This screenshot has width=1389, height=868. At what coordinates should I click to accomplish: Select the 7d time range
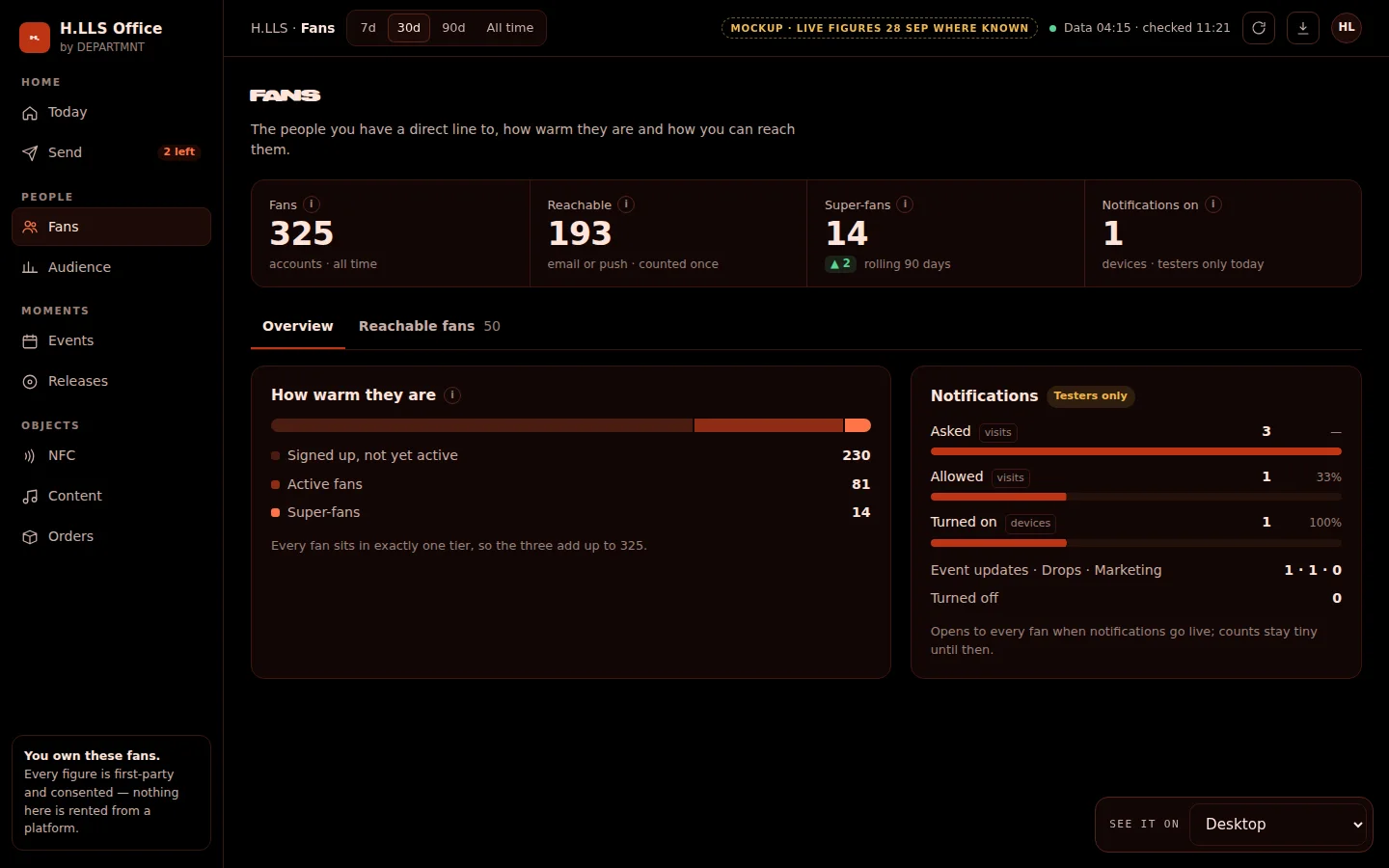[x=368, y=28]
